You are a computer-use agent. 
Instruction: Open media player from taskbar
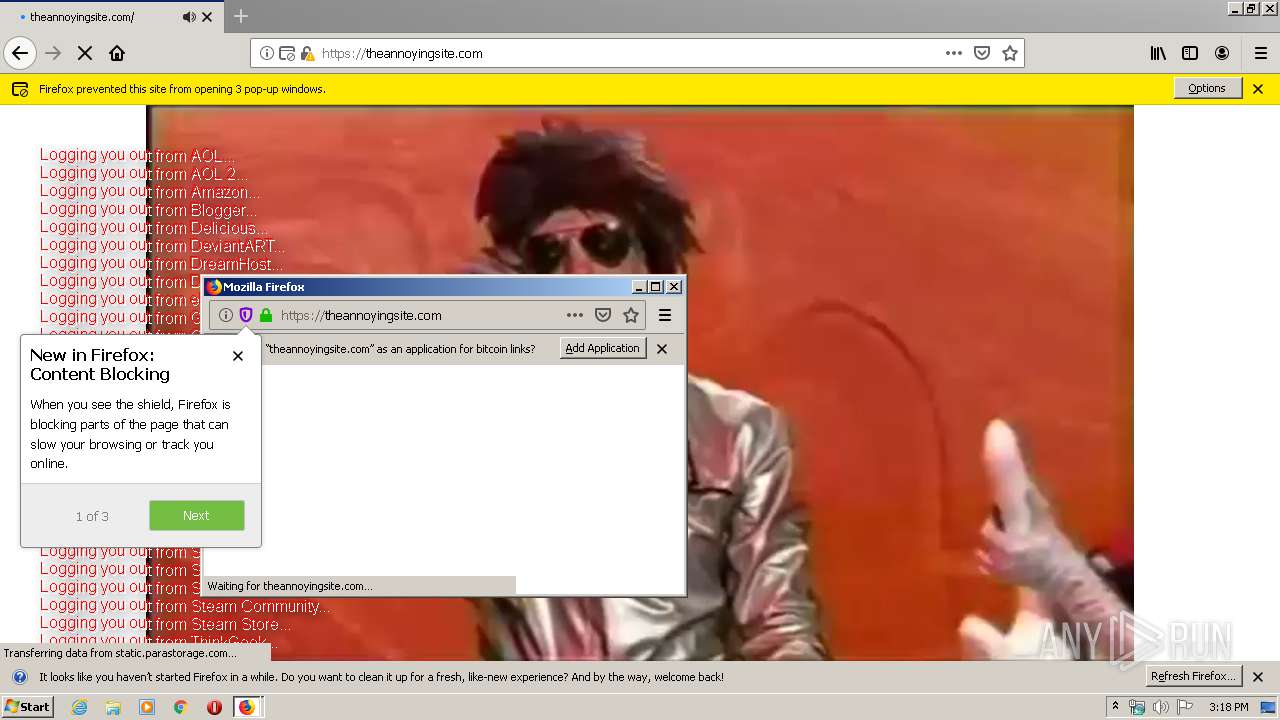pos(147,707)
